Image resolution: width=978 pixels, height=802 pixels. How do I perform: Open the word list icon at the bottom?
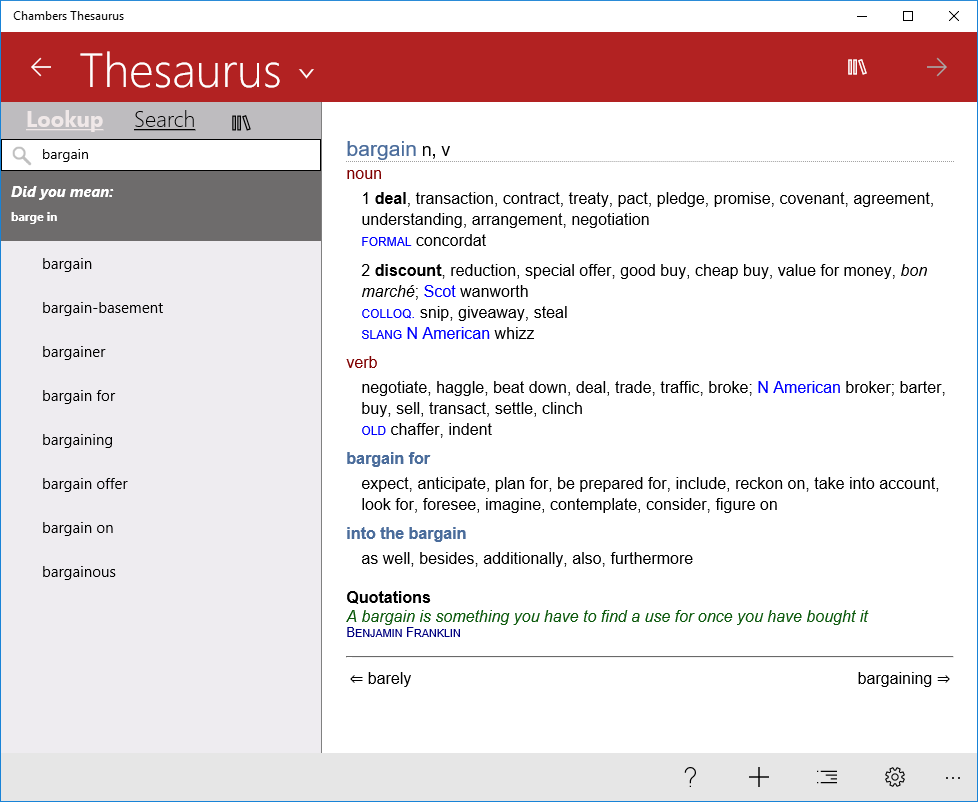click(826, 777)
